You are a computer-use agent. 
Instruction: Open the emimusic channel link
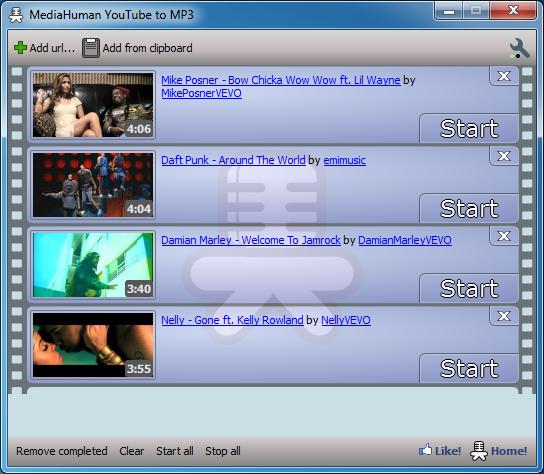pyautogui.click(x=345, y=160)
